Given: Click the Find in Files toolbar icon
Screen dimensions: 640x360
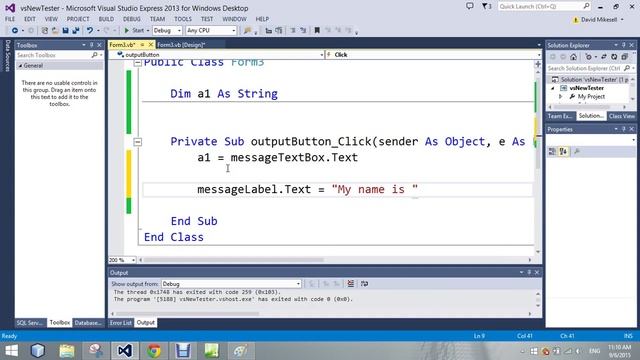Looking at the screenshot, I should tap(247, 31).
